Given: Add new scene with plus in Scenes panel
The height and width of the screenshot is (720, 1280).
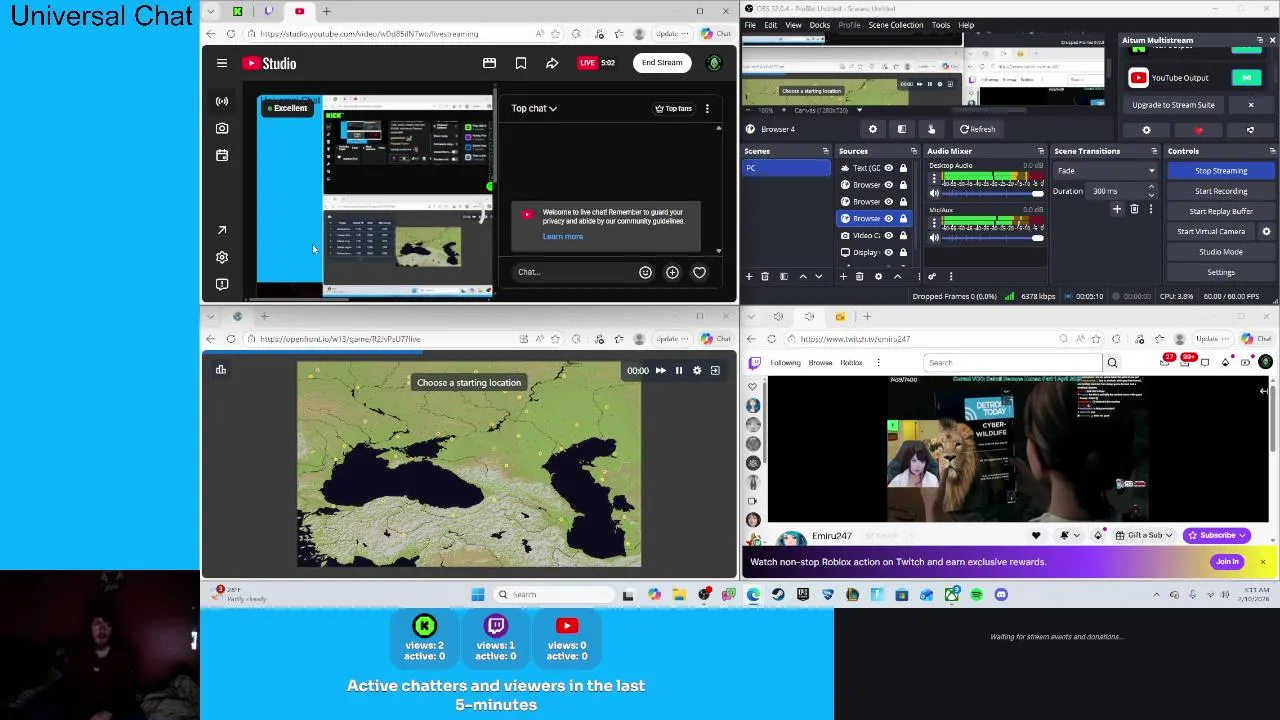Looking at the screenshot, I should (x=749, y=277).
